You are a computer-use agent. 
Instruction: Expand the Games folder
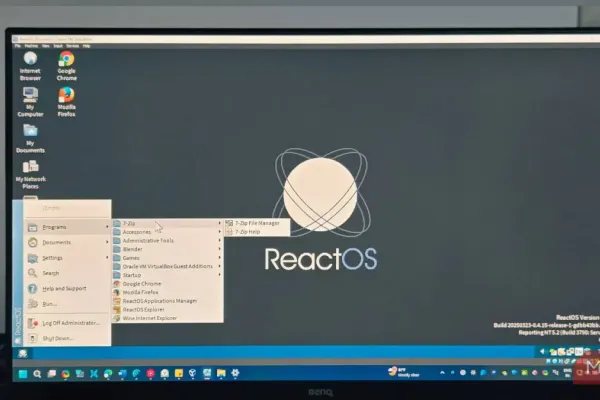coord(168,258)
